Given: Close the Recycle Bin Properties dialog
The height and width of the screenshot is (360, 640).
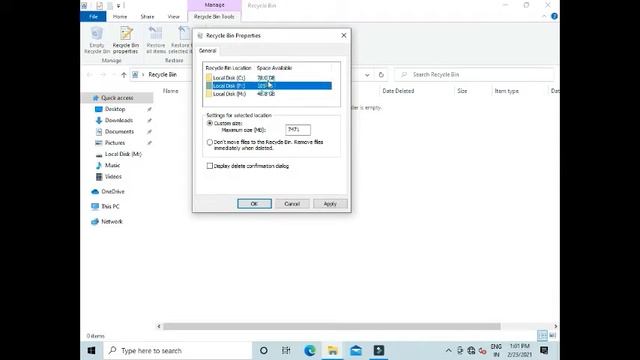Looking at the screenshot, I should [x=344, y=36].
